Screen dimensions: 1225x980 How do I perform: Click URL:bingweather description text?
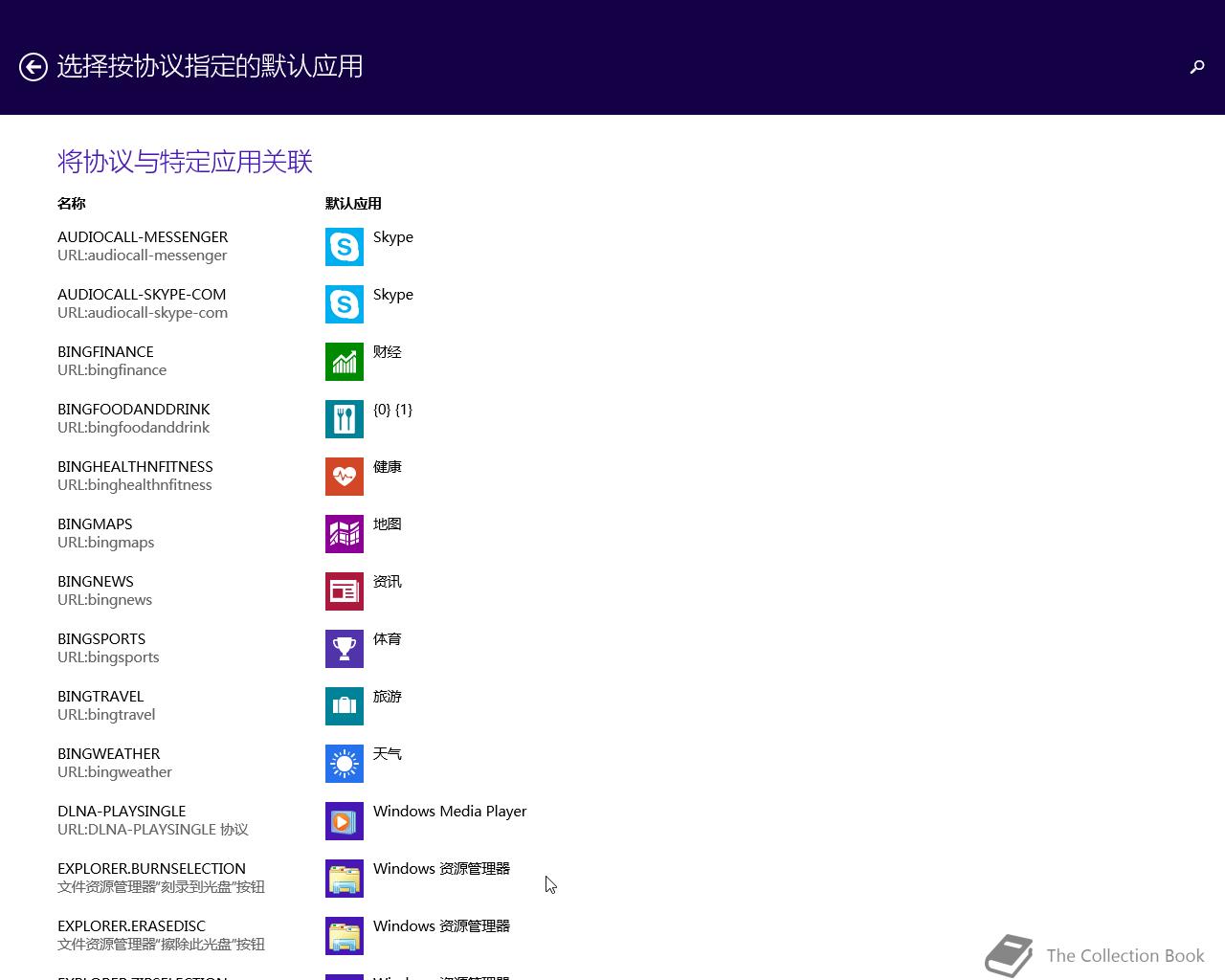115,772
